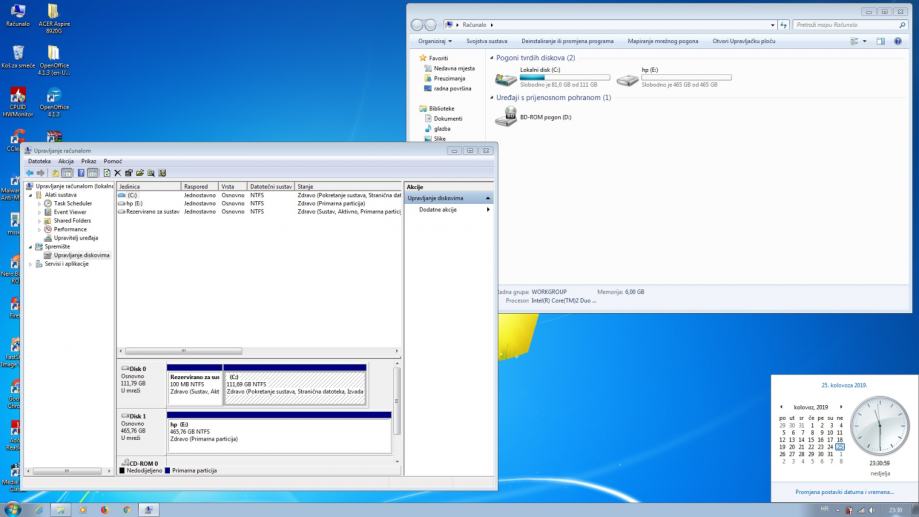Collapse the Pogoni tvrdih diskova group
Viewport: 919px width, 517px height.
(x=493, y=58)
